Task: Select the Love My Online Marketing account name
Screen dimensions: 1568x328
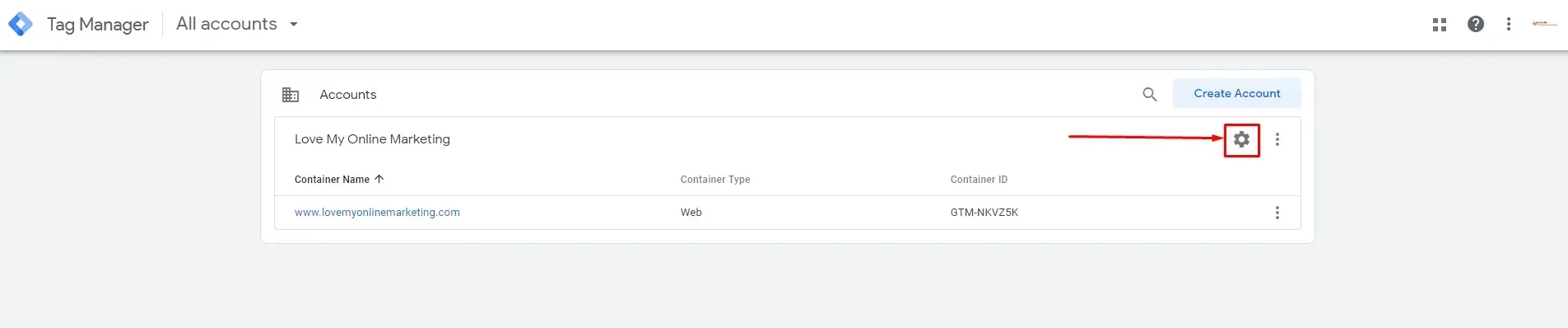Action: click(372, 139)
